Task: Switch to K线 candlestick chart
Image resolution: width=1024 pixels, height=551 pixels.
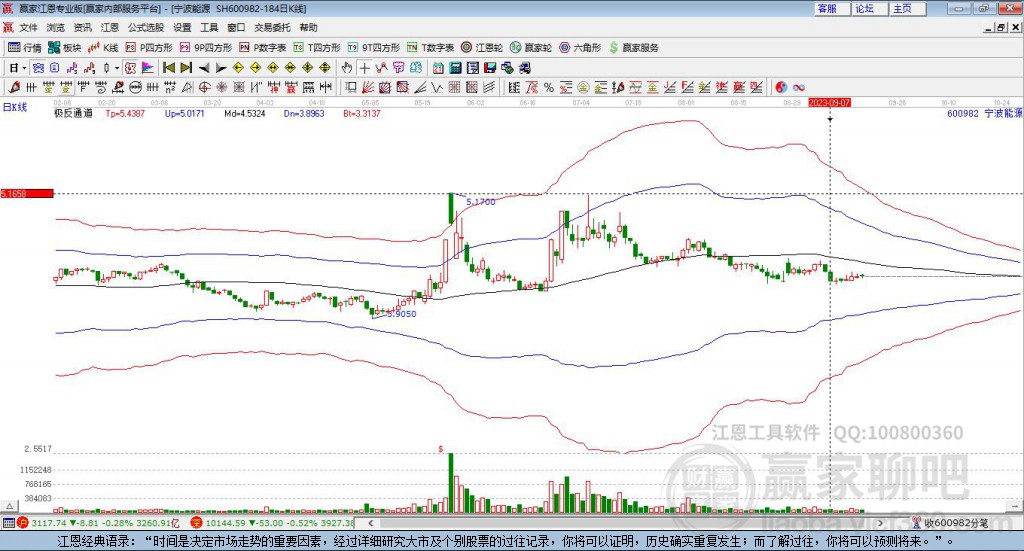Action: click(103, 48)
